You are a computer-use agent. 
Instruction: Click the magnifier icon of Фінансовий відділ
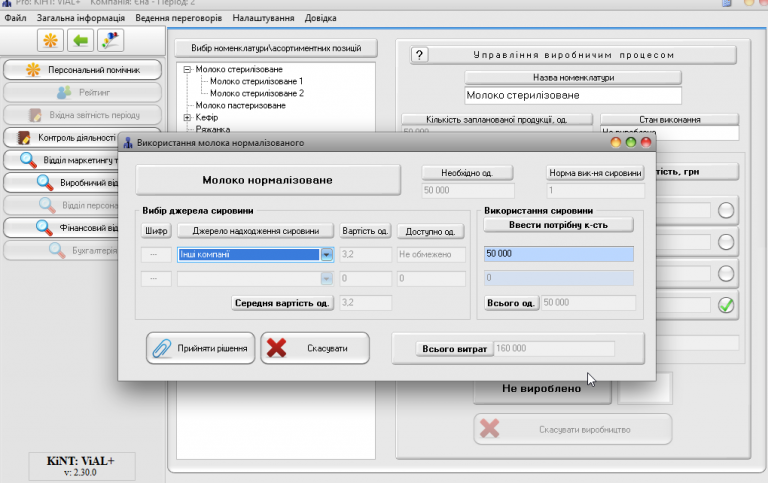click(44, 228)
